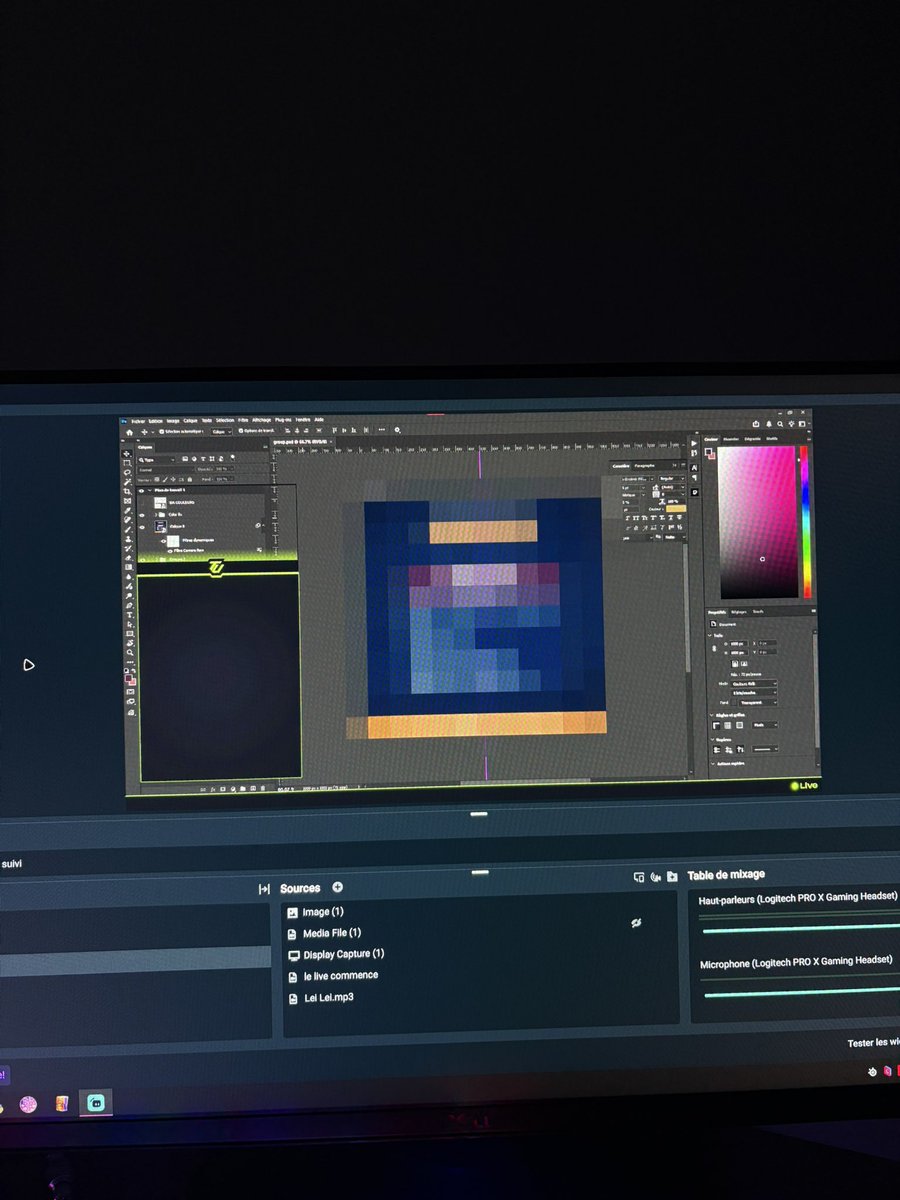Toggle visibility of Calque 9 layer

[142, 527]
